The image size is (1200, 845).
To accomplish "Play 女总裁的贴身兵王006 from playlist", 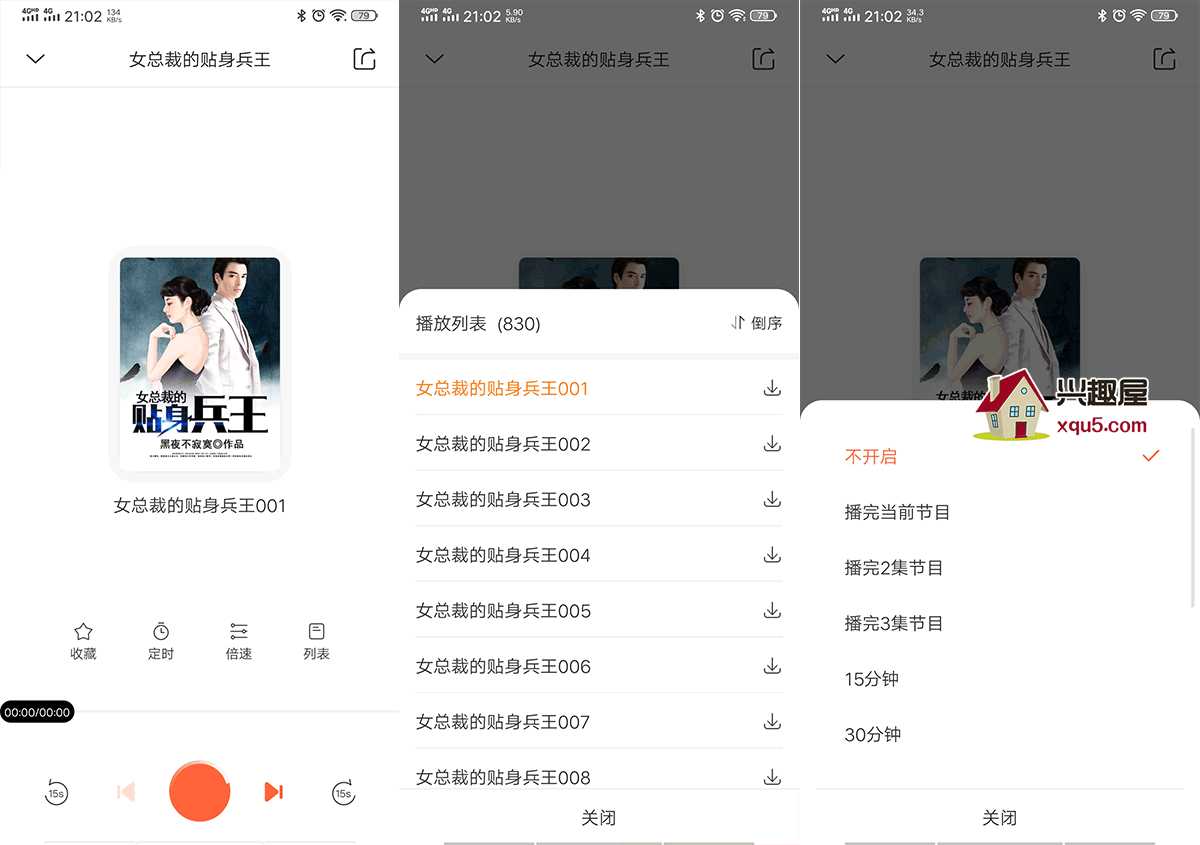I will (503, 666).
